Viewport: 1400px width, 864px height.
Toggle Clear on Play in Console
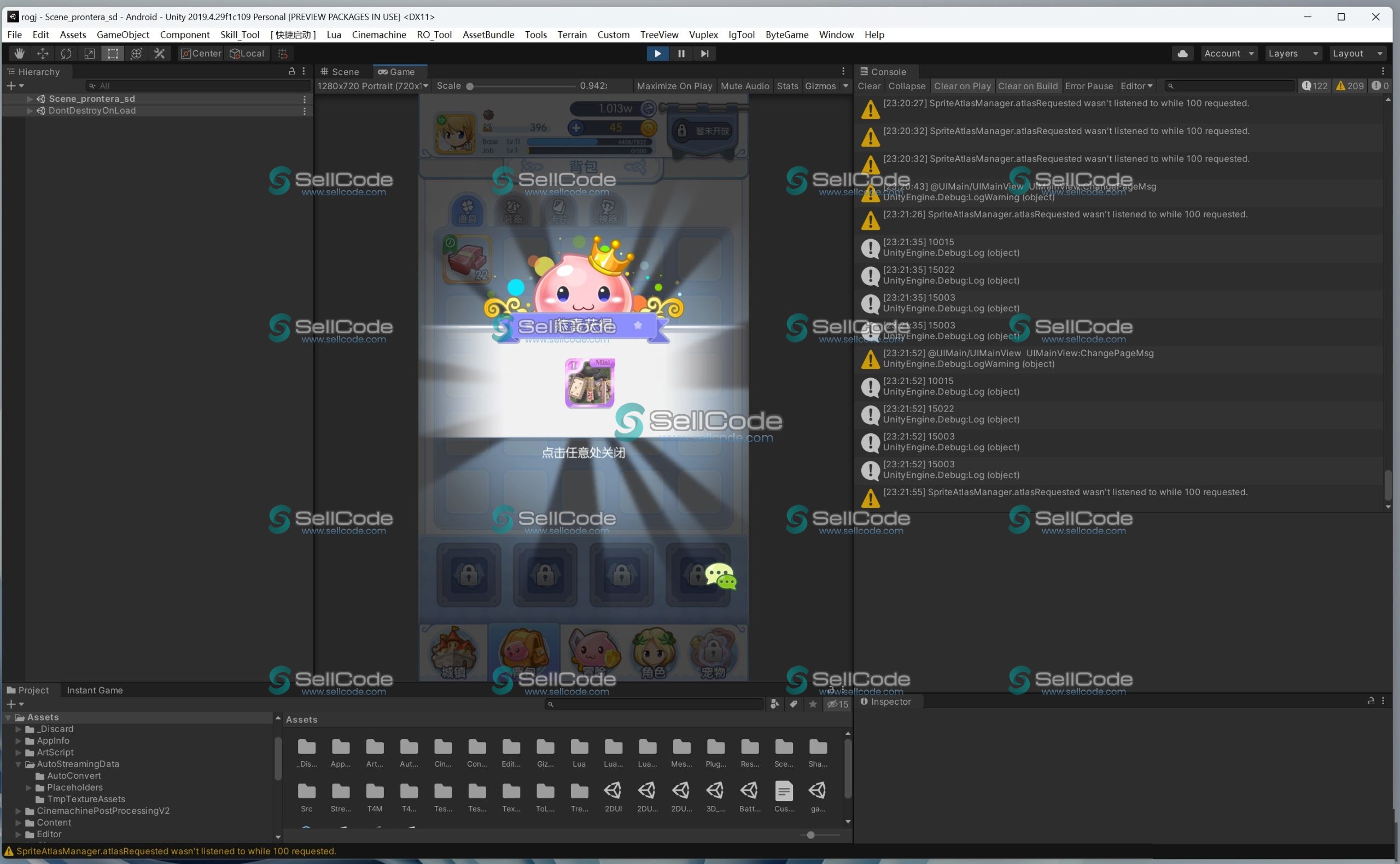click(x=962, y=86)
